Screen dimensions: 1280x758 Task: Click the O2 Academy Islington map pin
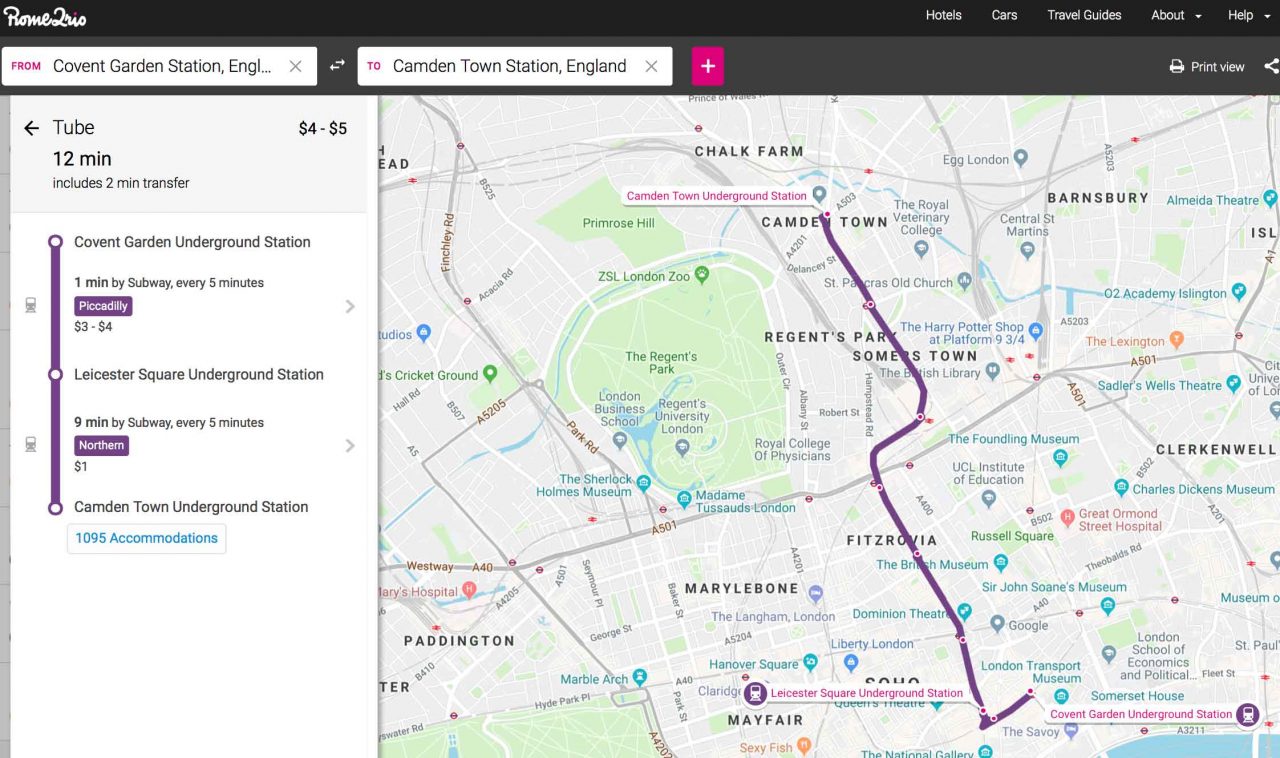point(1239,291)
